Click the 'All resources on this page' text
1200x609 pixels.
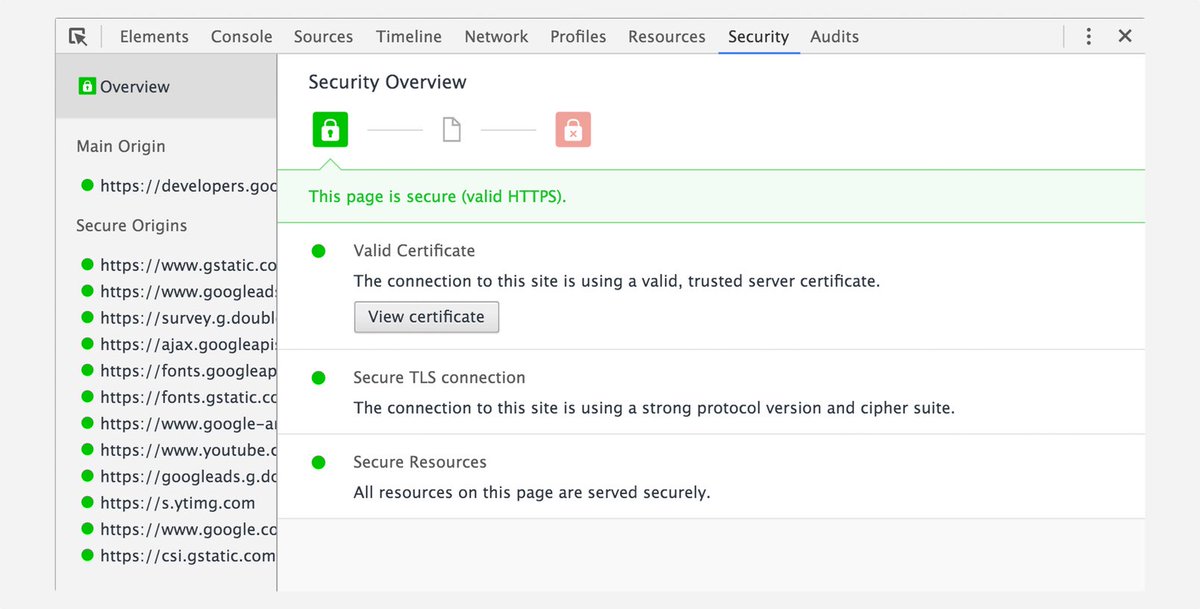click(x=532, y=493)
